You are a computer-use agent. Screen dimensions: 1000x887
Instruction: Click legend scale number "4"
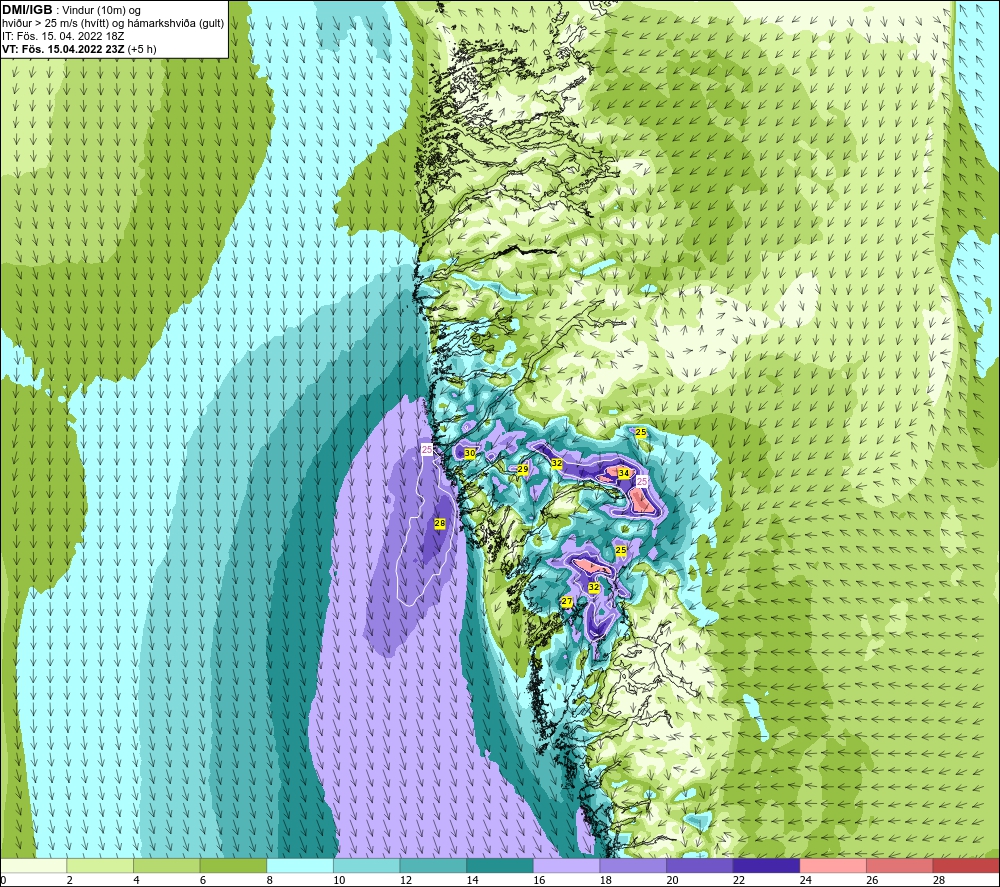click(x=136, y=880)
